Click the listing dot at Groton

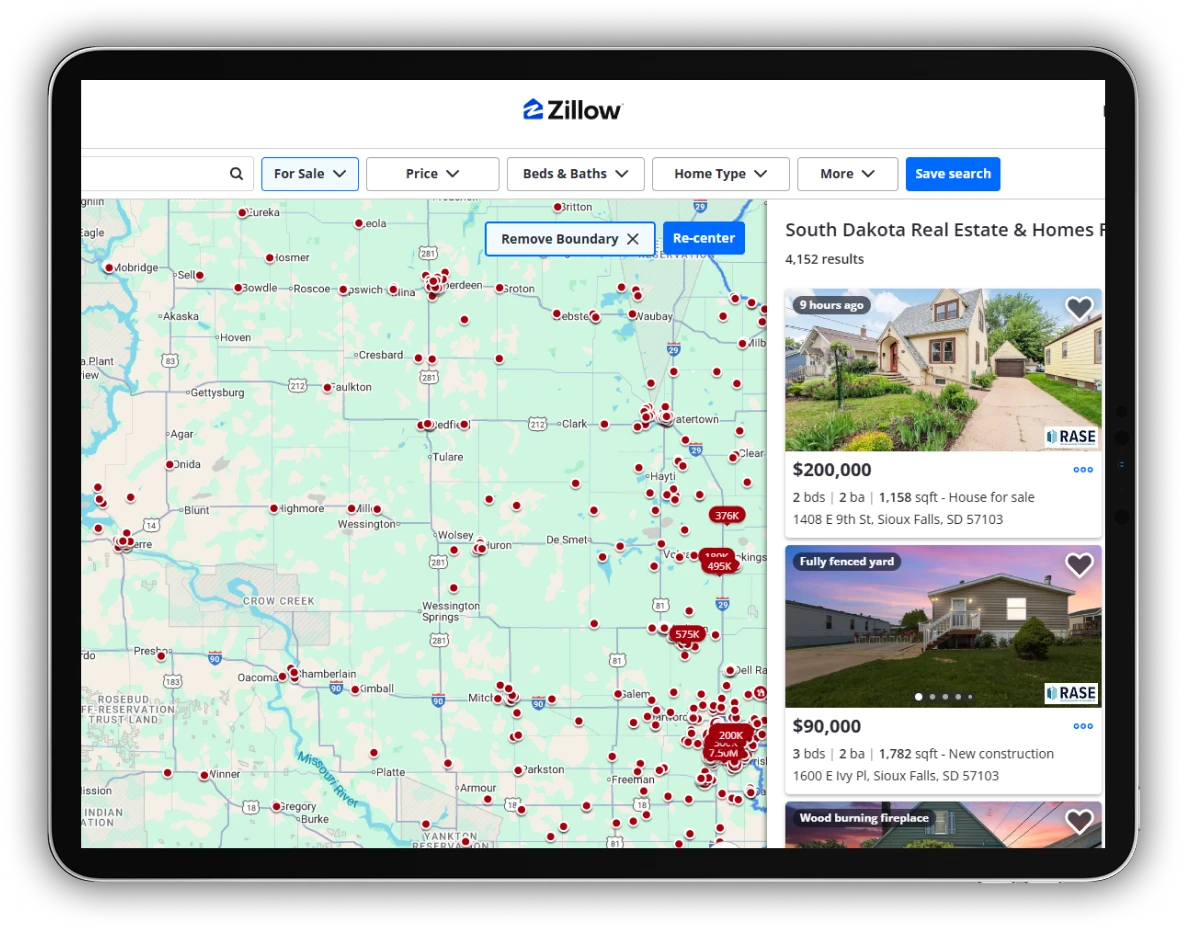click(499, 289)
